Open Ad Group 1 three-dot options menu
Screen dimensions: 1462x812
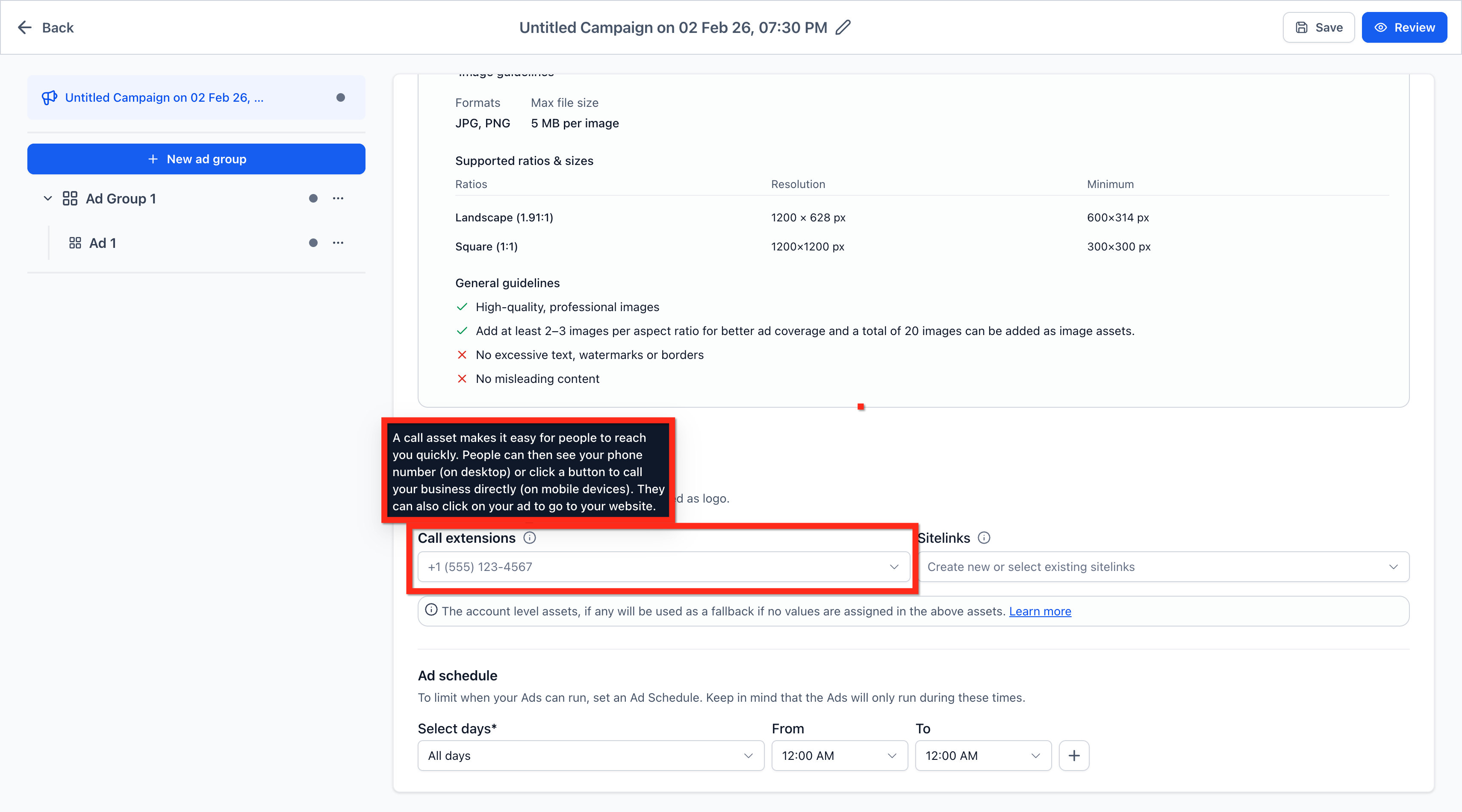tap(338, 198)
